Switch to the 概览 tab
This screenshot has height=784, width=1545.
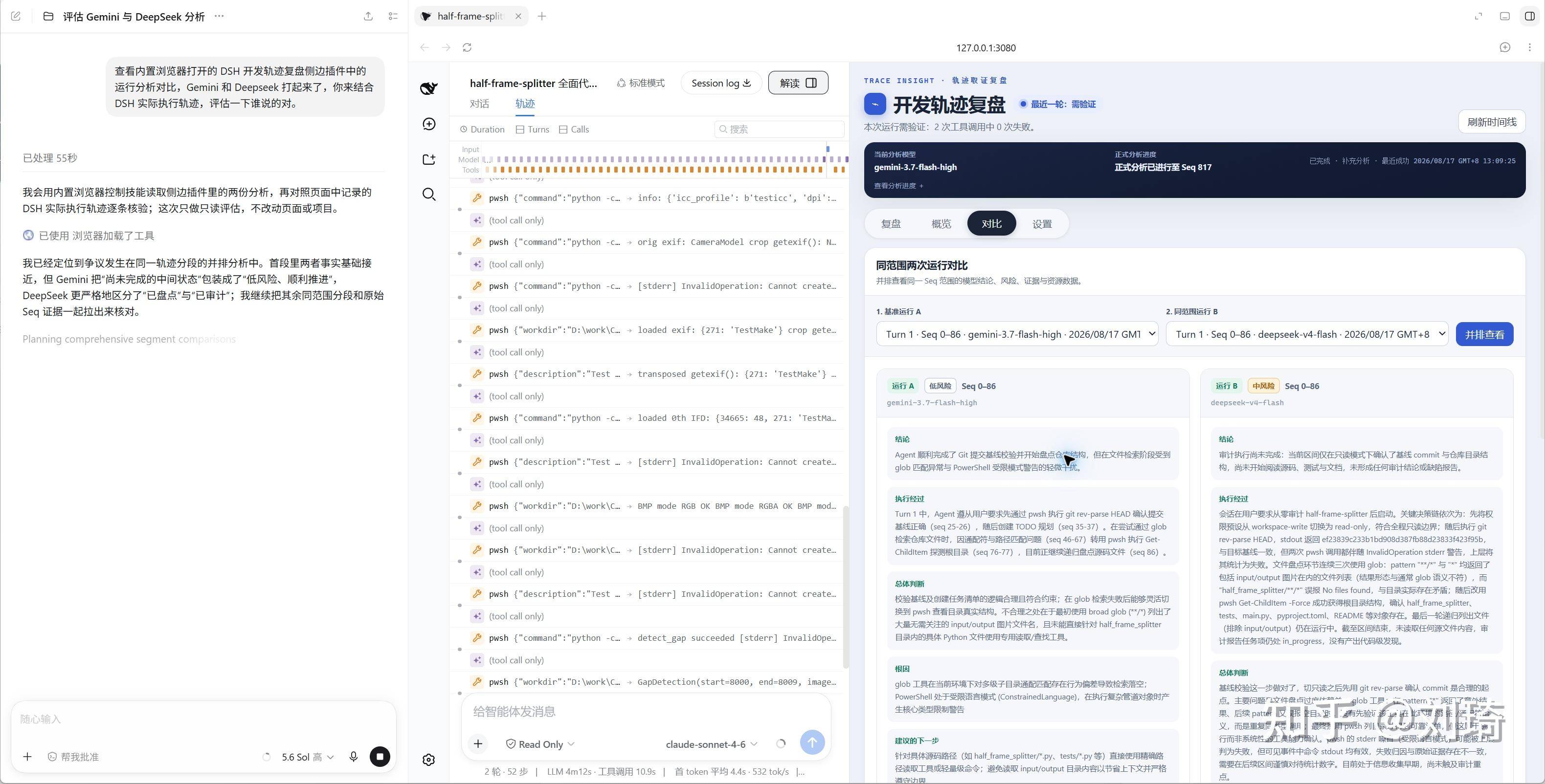[x=941, y=223]
